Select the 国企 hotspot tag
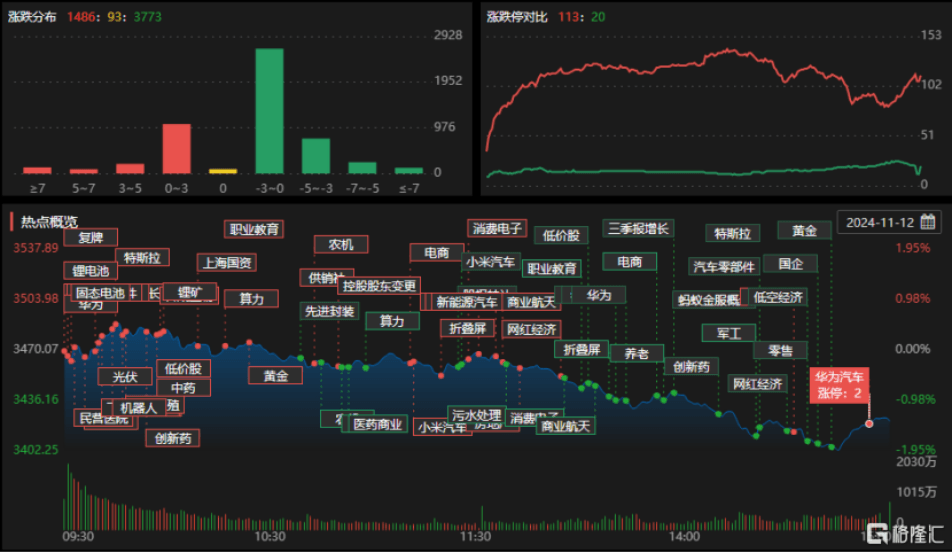Viewport: 952px width, 553px height. pos(790,263)
